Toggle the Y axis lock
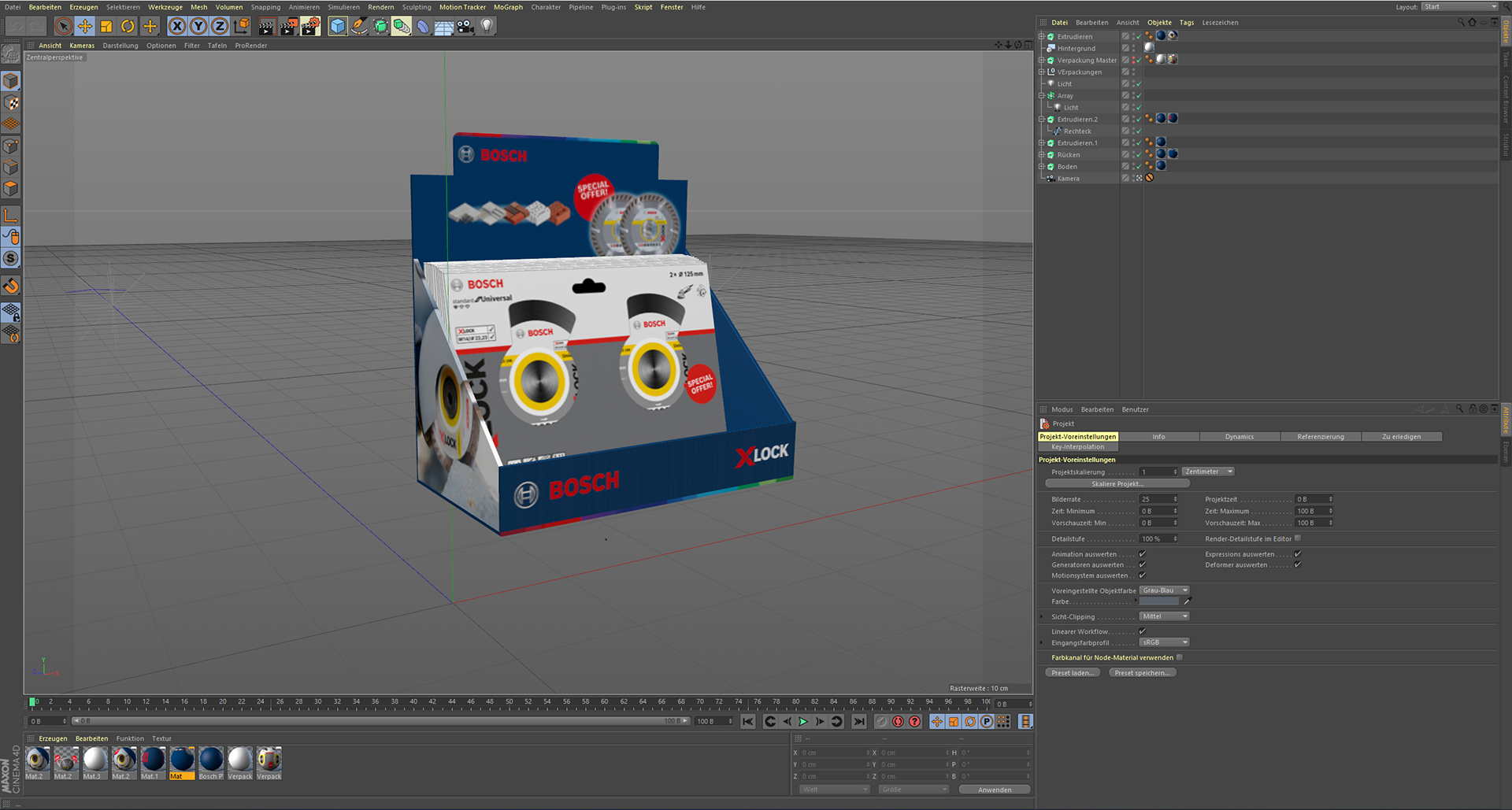Viewport: 1512px width, 810px height. (x=198, y=26)
